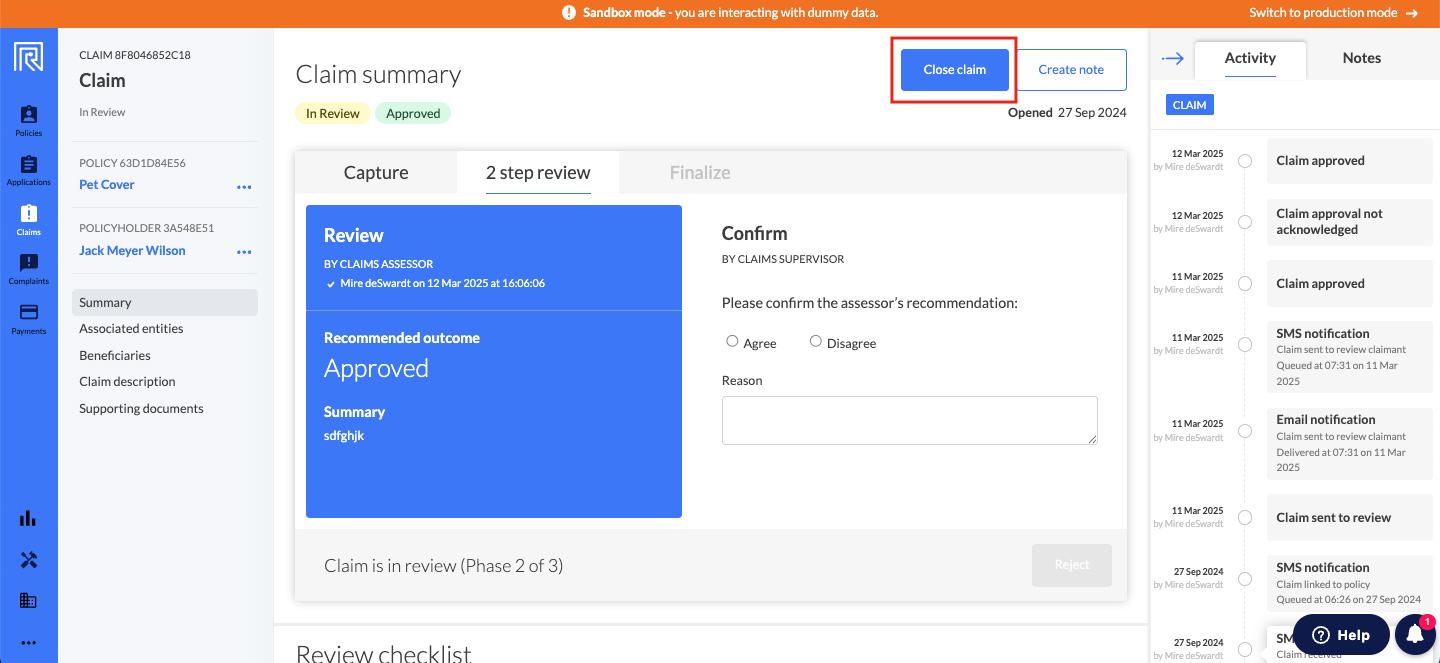Open Jack Meyer Wilson options ellipsis
1440x663 pixels.
pos(244,253)
